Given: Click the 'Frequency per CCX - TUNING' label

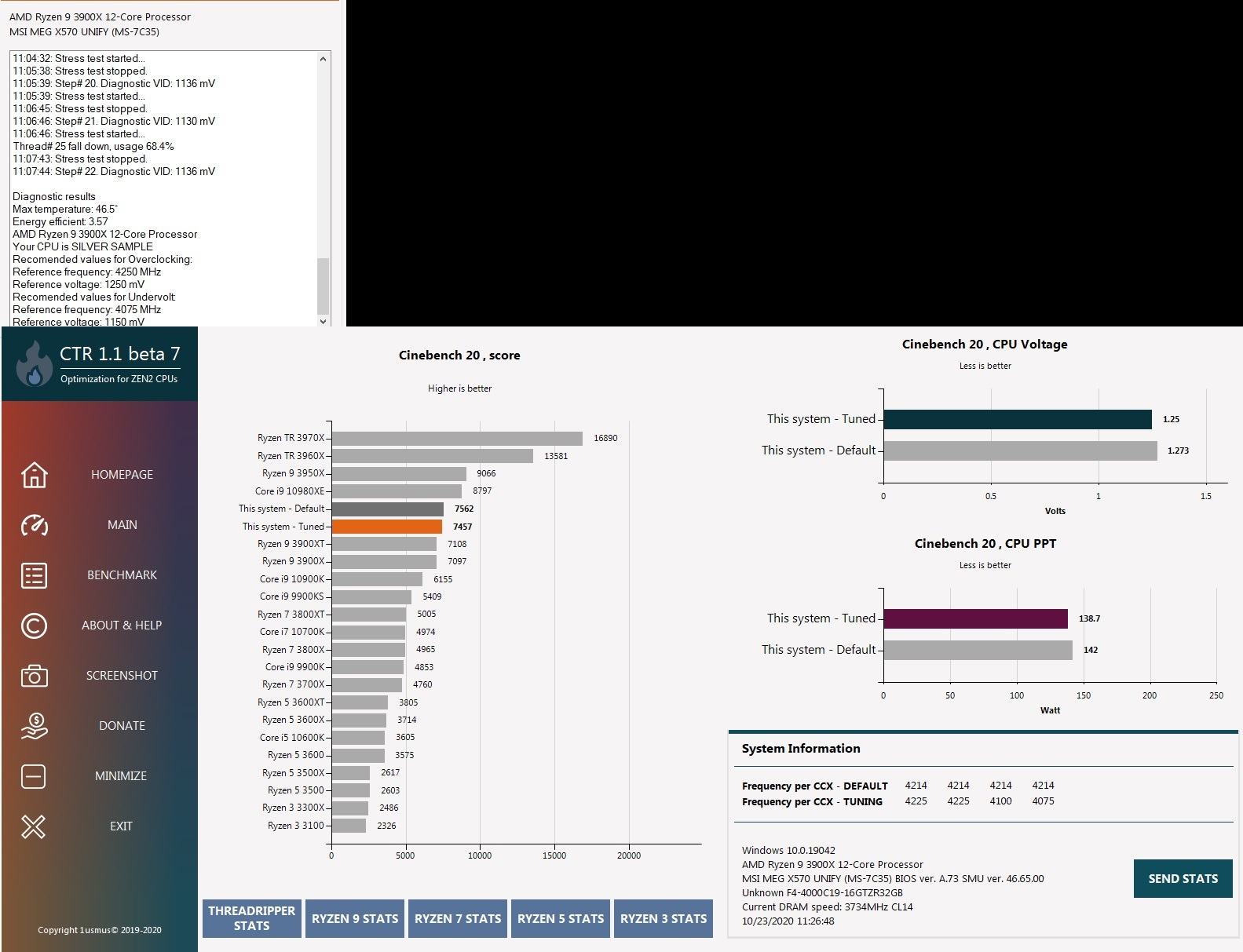Looking at the screenshot, I should [812, 801].
